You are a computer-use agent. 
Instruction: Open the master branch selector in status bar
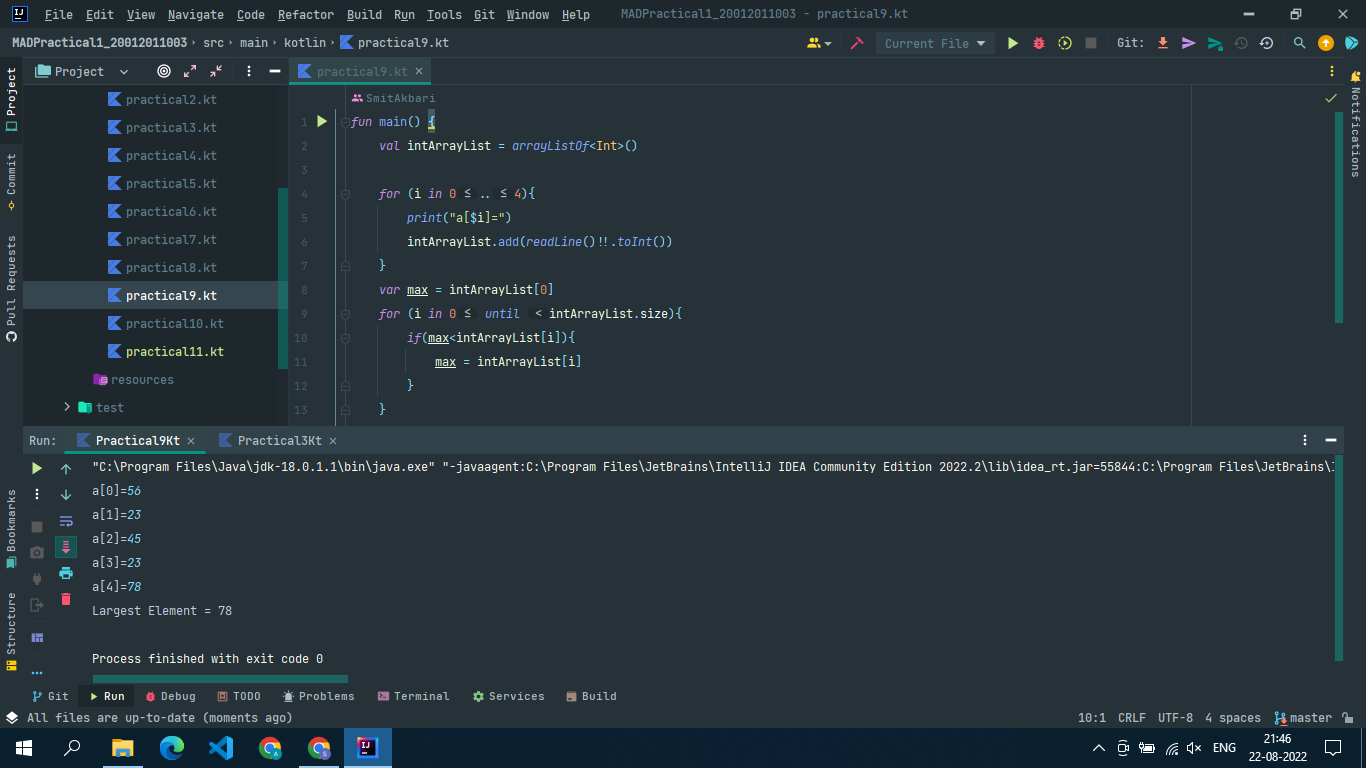coord(1303,718)
